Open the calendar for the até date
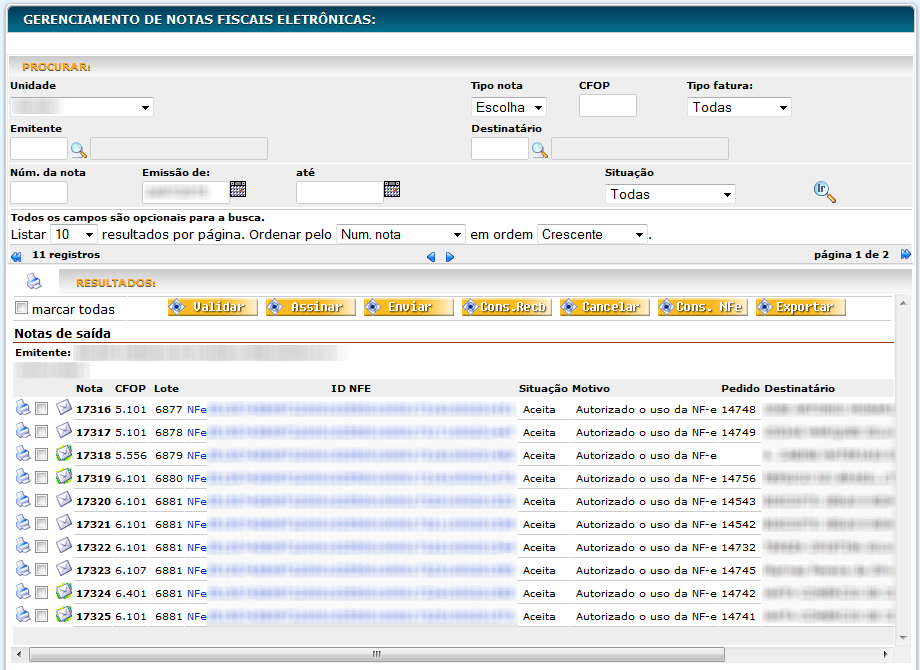 point(392,189)
